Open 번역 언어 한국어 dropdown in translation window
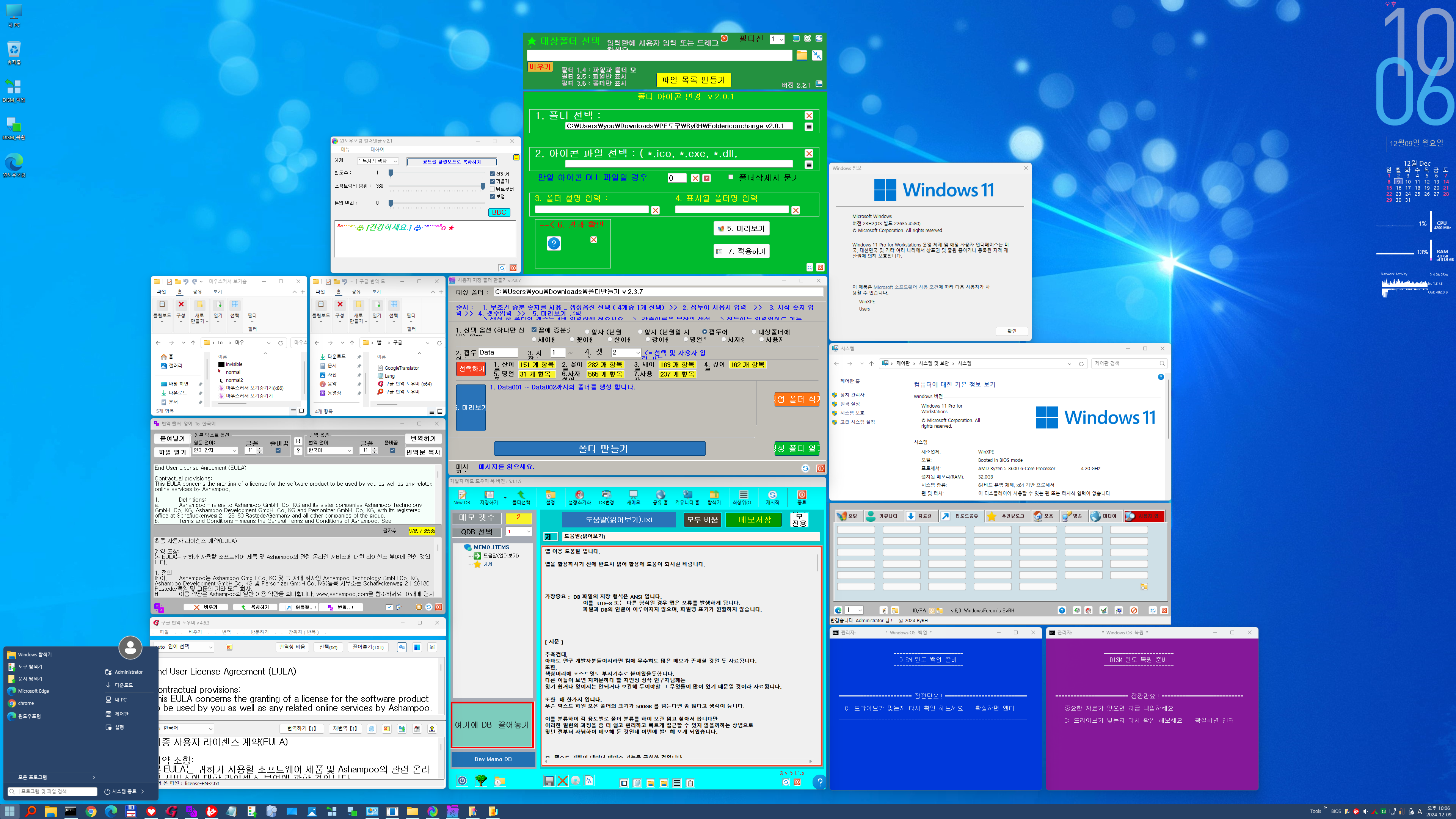The height and width of the screenshot is (819, 1456). 329,451
